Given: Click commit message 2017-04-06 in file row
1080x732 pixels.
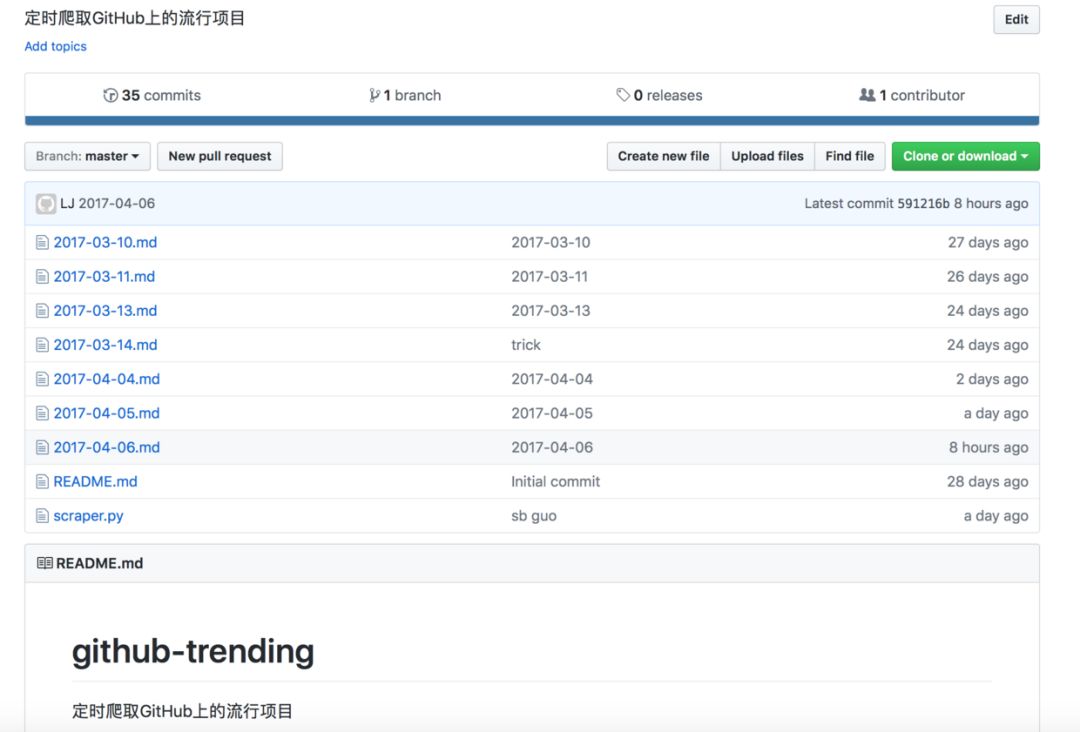Looking at the screenshot, I should click(x=552, y=448).
